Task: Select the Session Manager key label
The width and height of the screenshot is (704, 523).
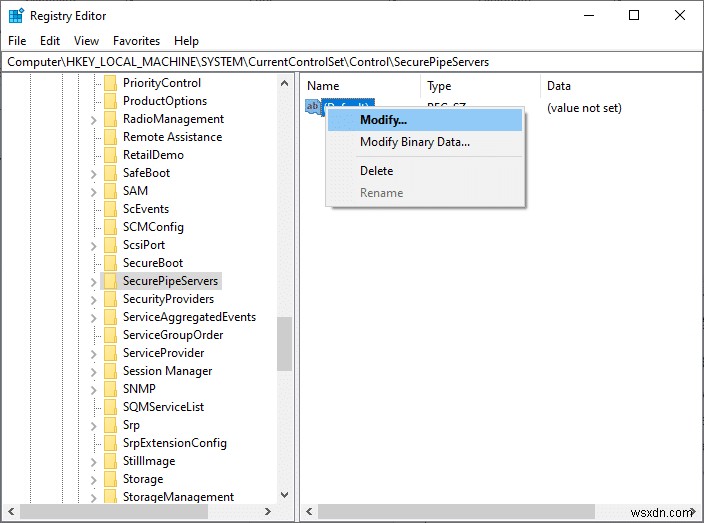Action: 167,371
